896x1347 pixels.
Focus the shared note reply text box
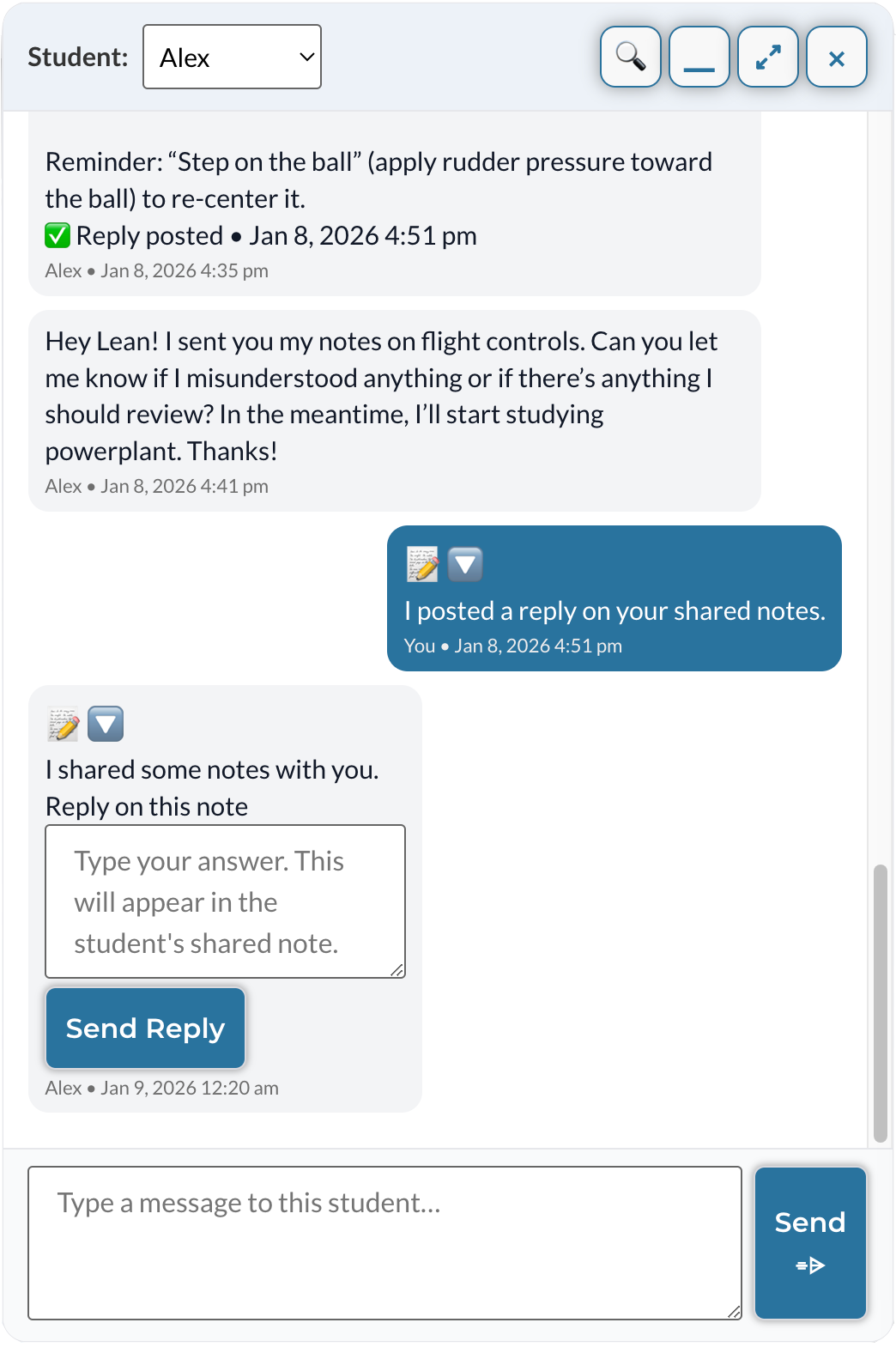225,901
